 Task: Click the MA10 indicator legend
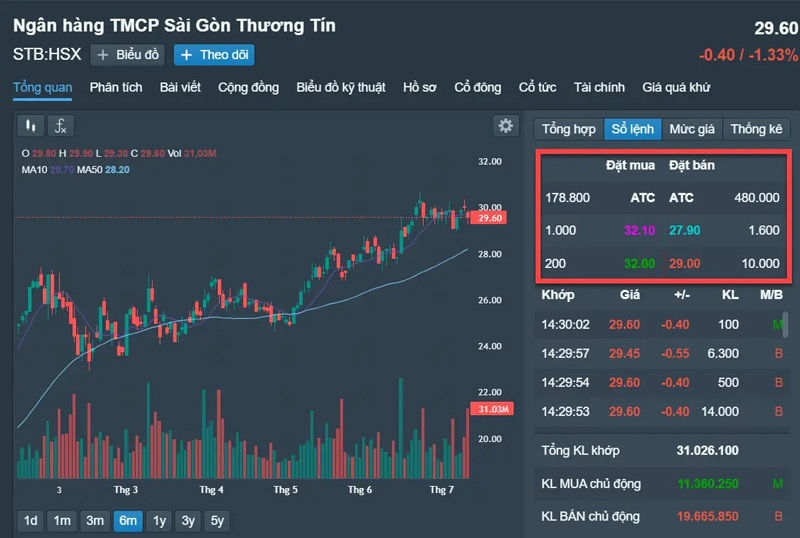coord(47,169)
